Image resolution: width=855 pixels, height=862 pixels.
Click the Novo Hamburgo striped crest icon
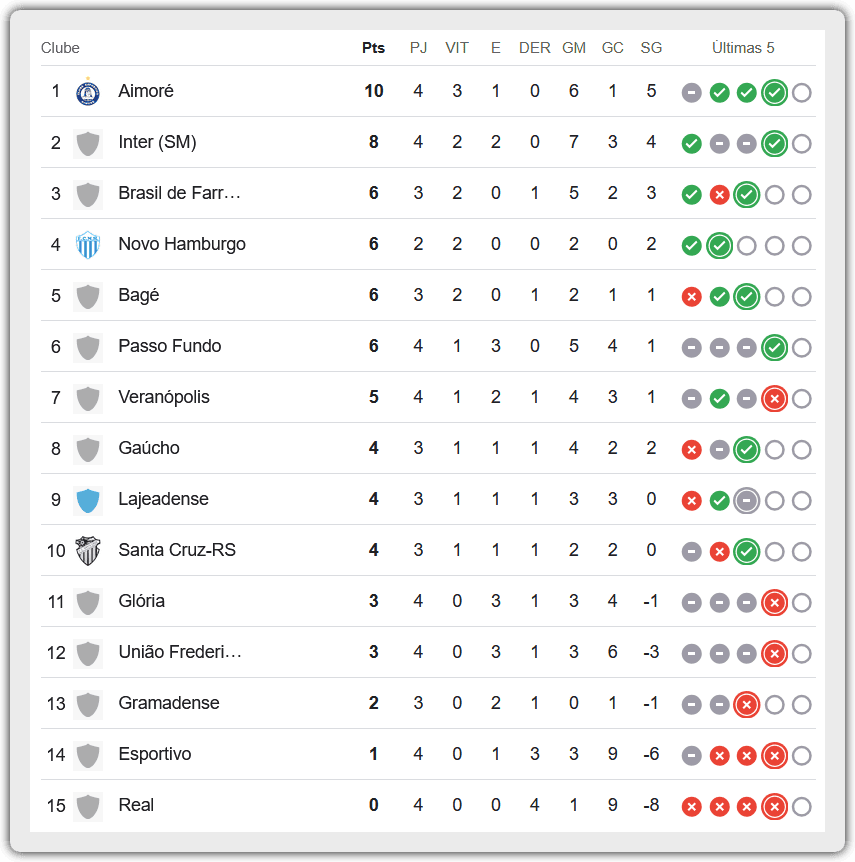[x=88, y=245]
